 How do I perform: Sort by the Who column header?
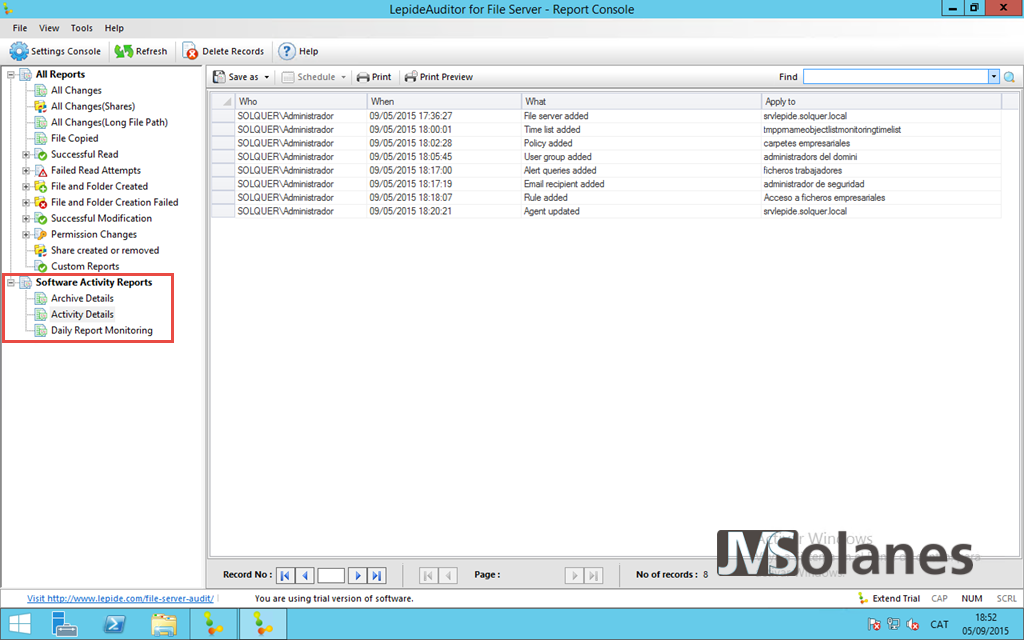click(x=301, y=101)
